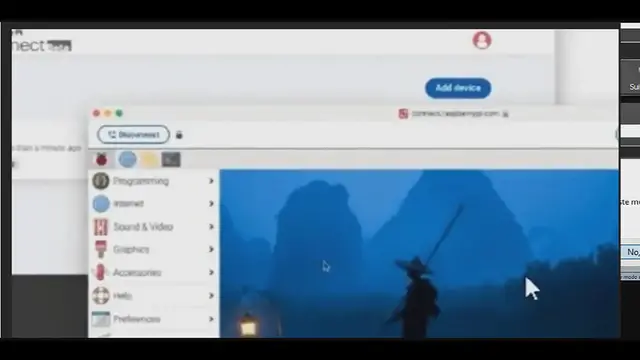The height and width of the screenshot is (360, 640).
Task: Open the Accessories menu entry
Action: tap(154, 272)
